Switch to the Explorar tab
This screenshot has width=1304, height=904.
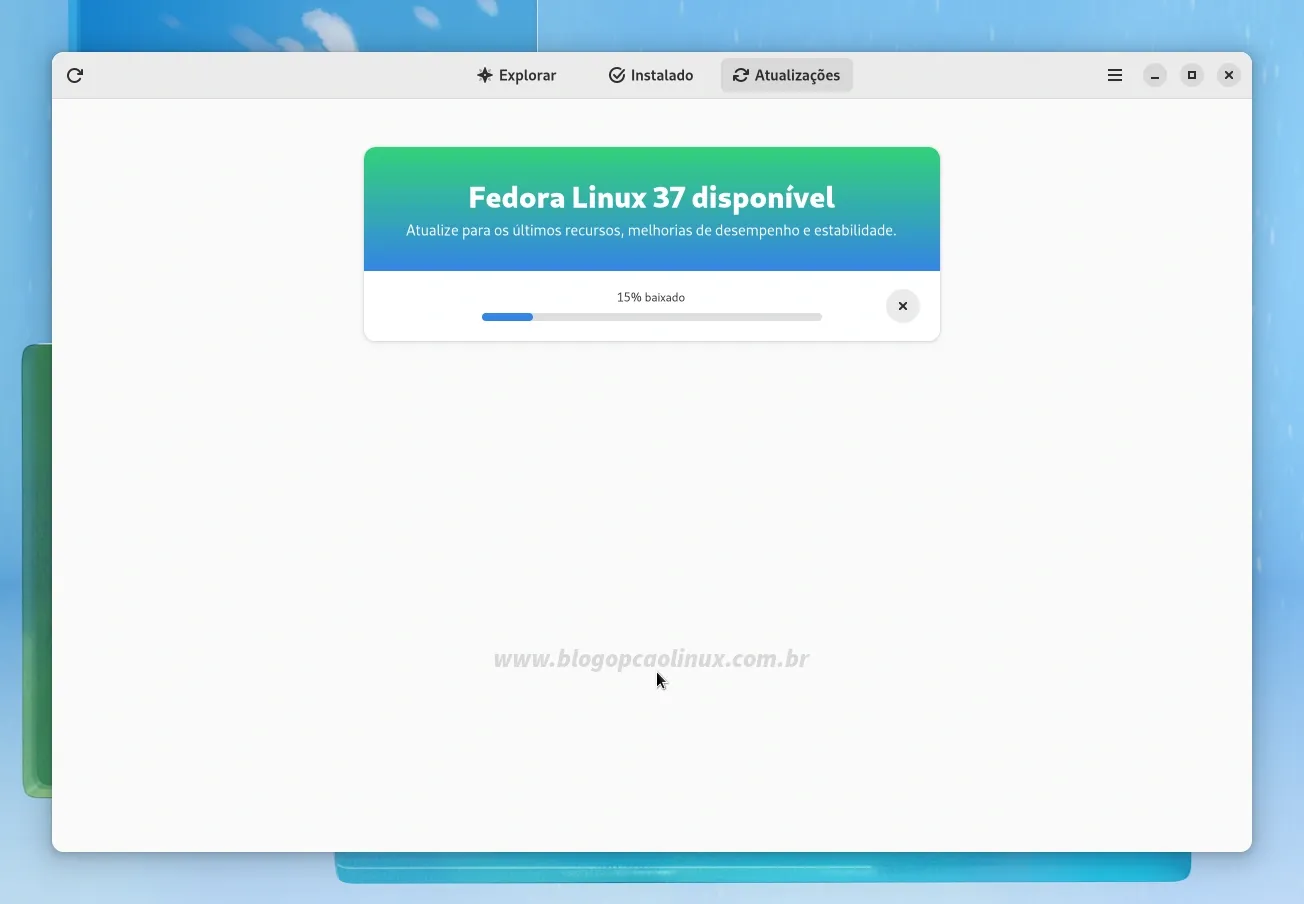tap(516, 75)
